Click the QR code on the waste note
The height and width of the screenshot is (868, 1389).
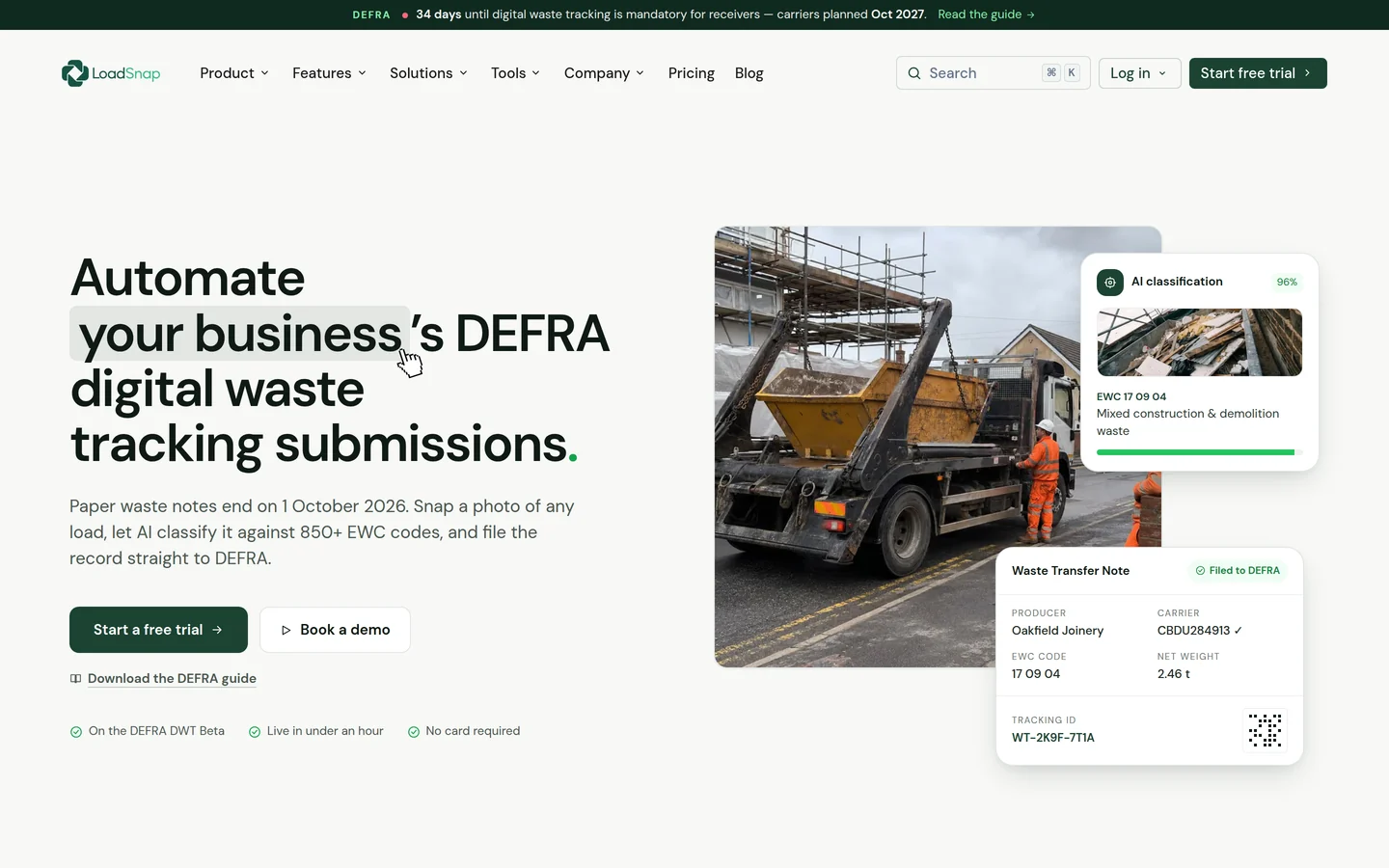tap(1265, 730)
